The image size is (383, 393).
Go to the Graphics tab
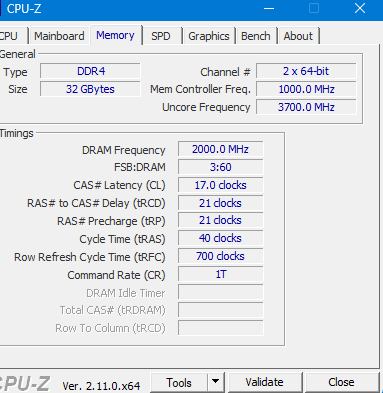coord(209,36)
